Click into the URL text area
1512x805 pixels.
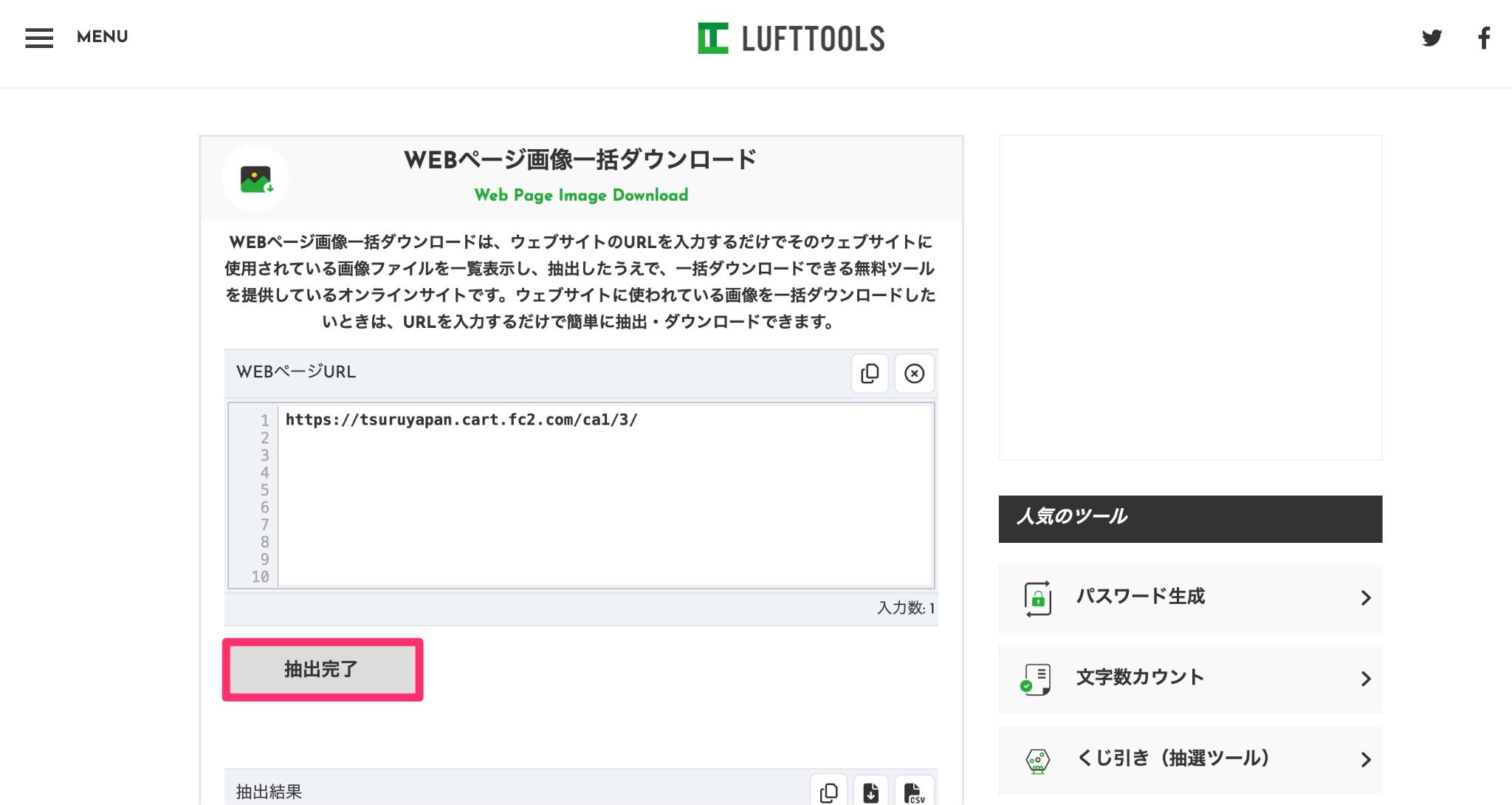click(605, 496)
